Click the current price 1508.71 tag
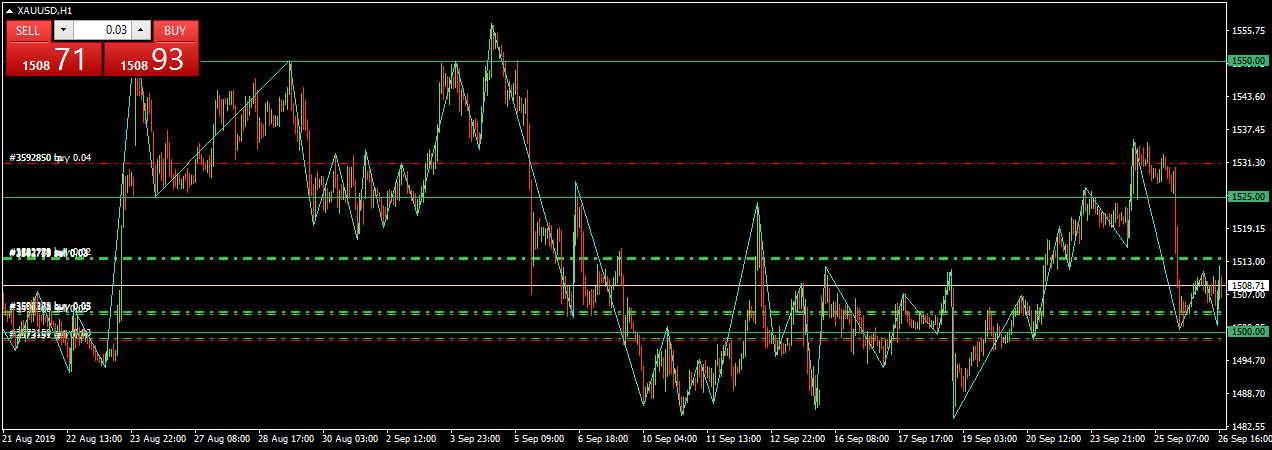Screen dimensions: 1272x450 [1249, 286]
